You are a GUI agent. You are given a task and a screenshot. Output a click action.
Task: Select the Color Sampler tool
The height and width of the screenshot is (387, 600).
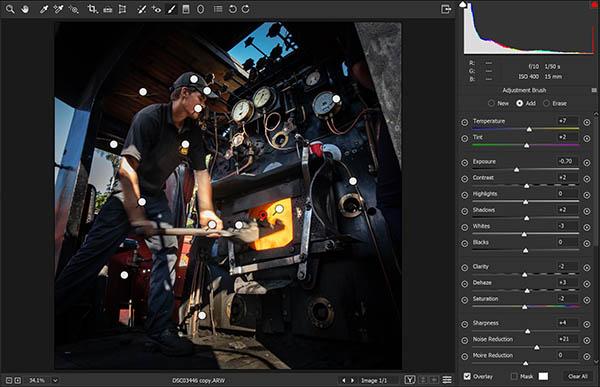click(x=58, y=9)
